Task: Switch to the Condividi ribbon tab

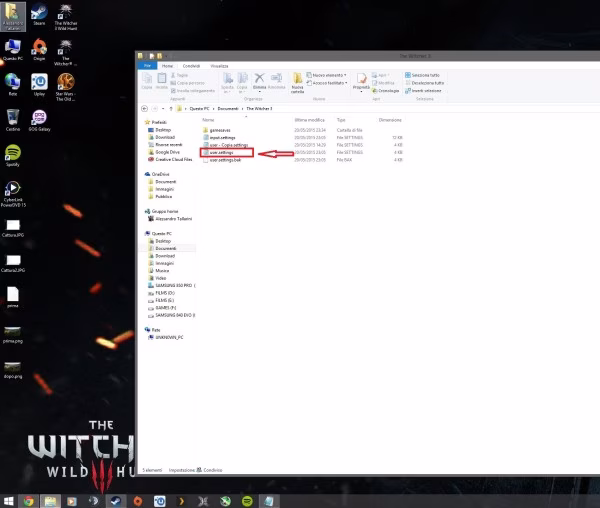Action: click(x=191, y=66)
